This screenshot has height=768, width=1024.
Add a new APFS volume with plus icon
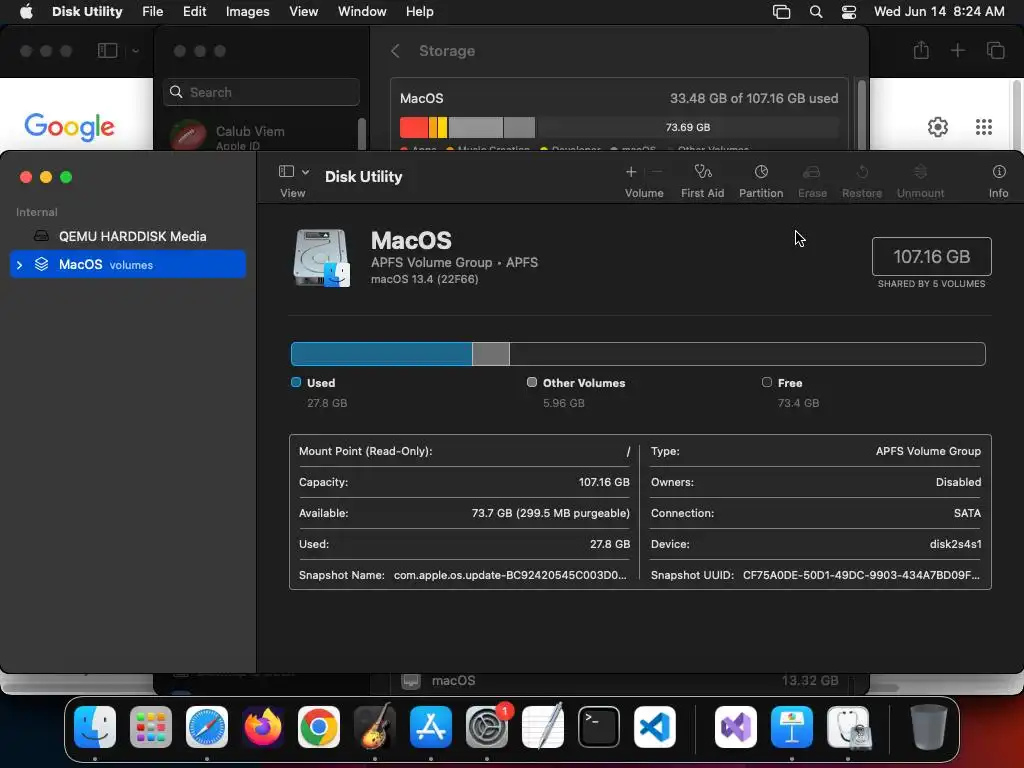point(631,172)
